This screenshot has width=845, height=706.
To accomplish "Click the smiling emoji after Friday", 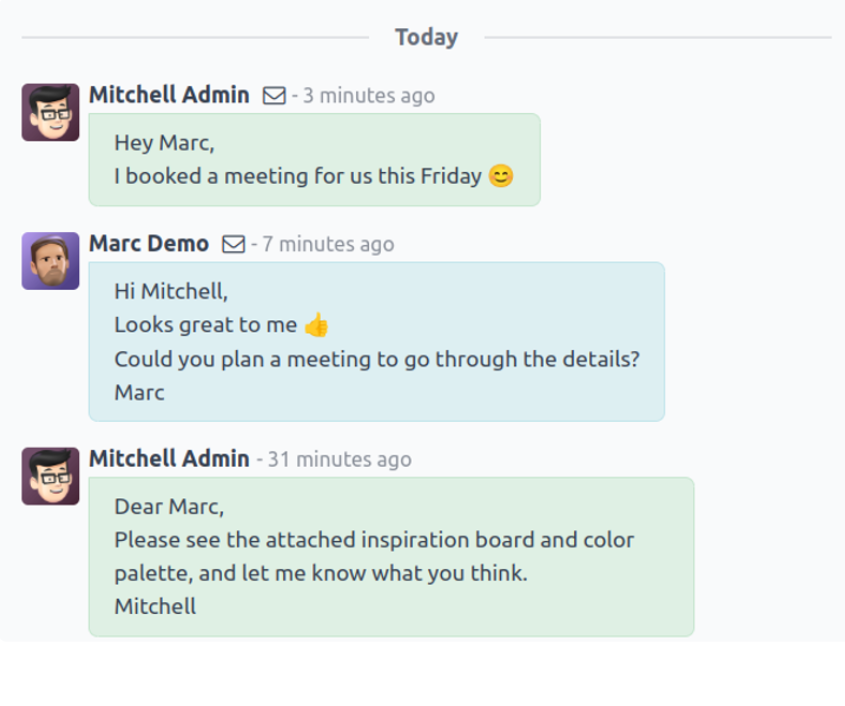I will (x=501, y=176).
